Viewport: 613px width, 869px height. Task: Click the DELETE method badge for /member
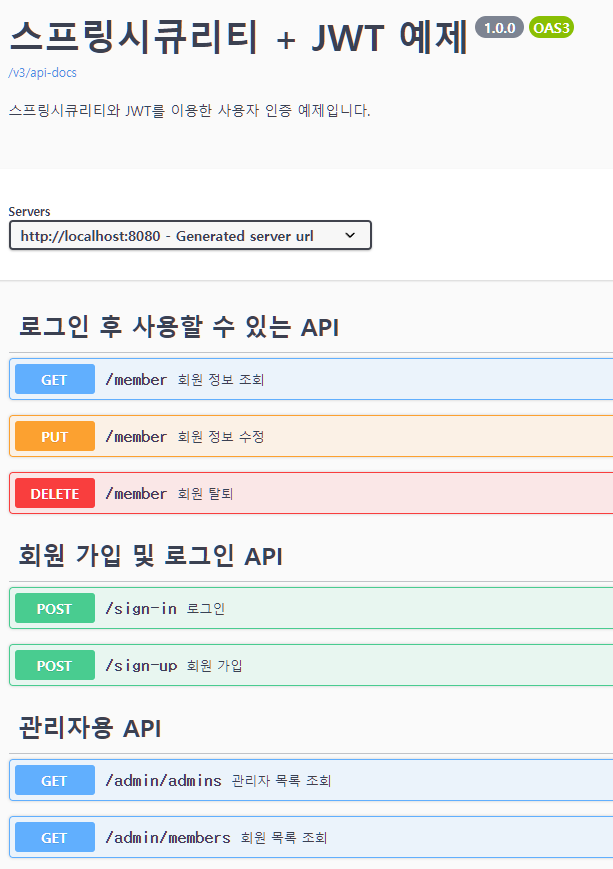pos(55,493)
